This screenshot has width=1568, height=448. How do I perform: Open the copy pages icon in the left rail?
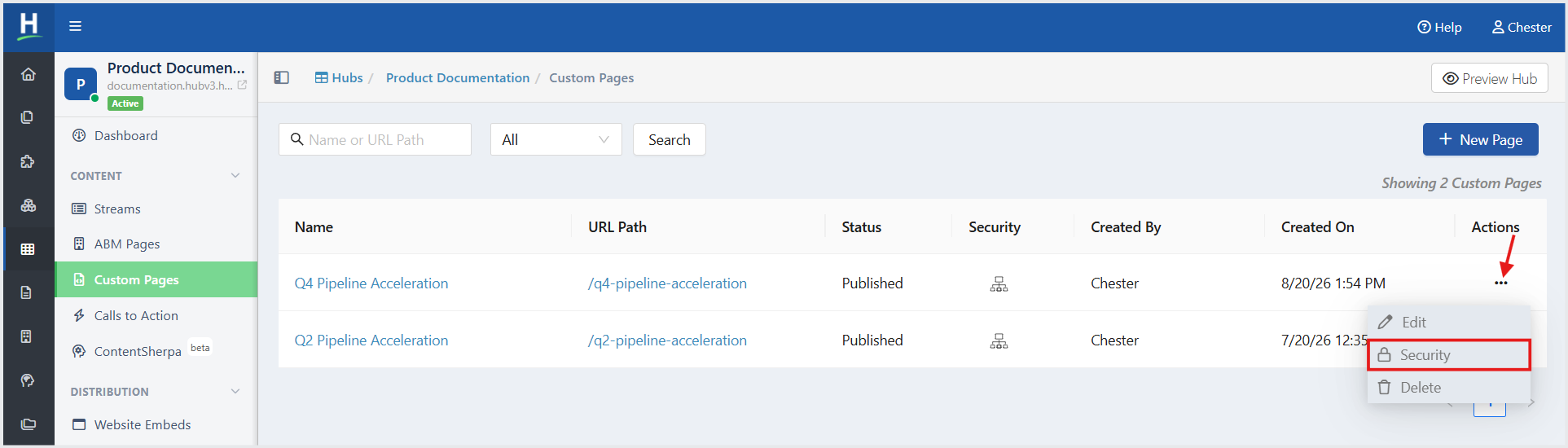[28, 117]
